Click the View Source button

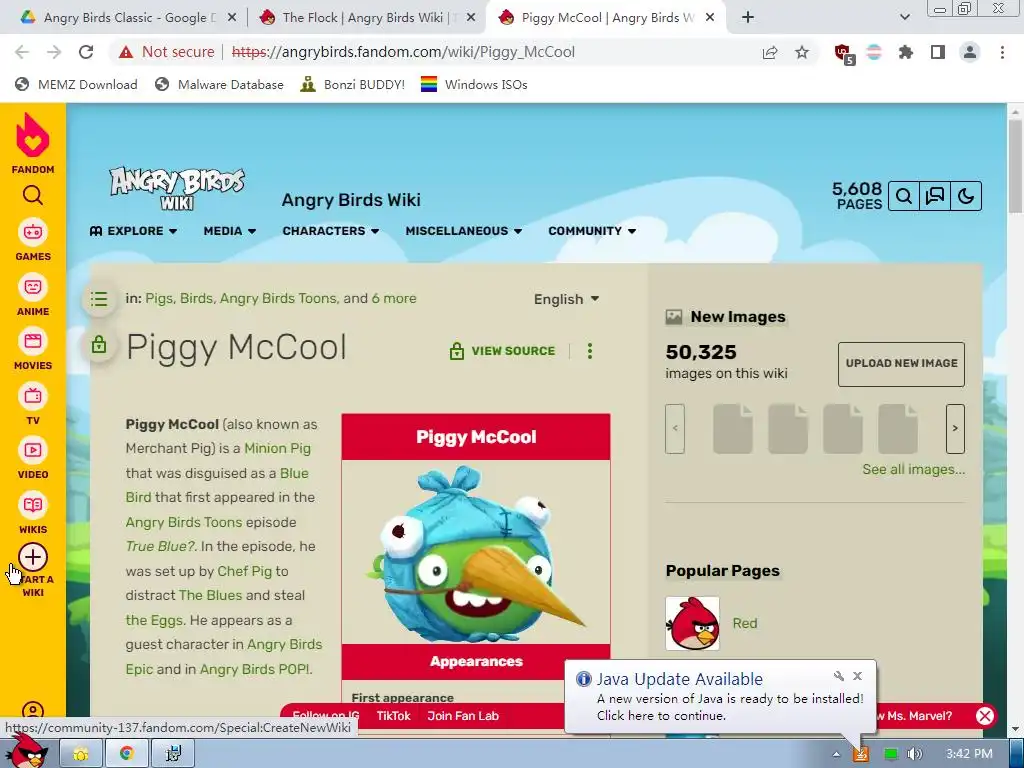tap(502, 351)
